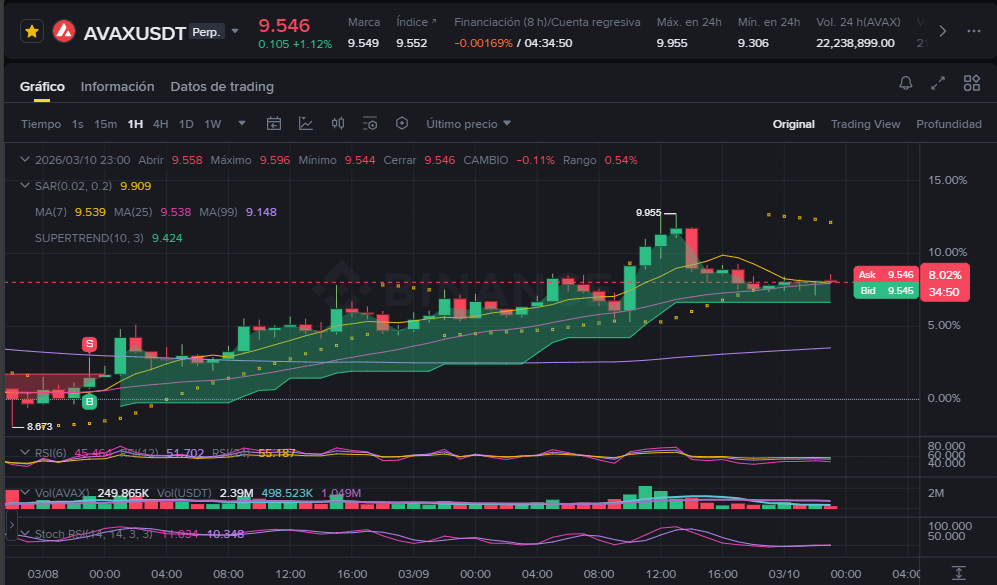Select the 1s time interval
The width and height of the screenshot is (997, 585).
pyautogui.click(x=78, y=124)
